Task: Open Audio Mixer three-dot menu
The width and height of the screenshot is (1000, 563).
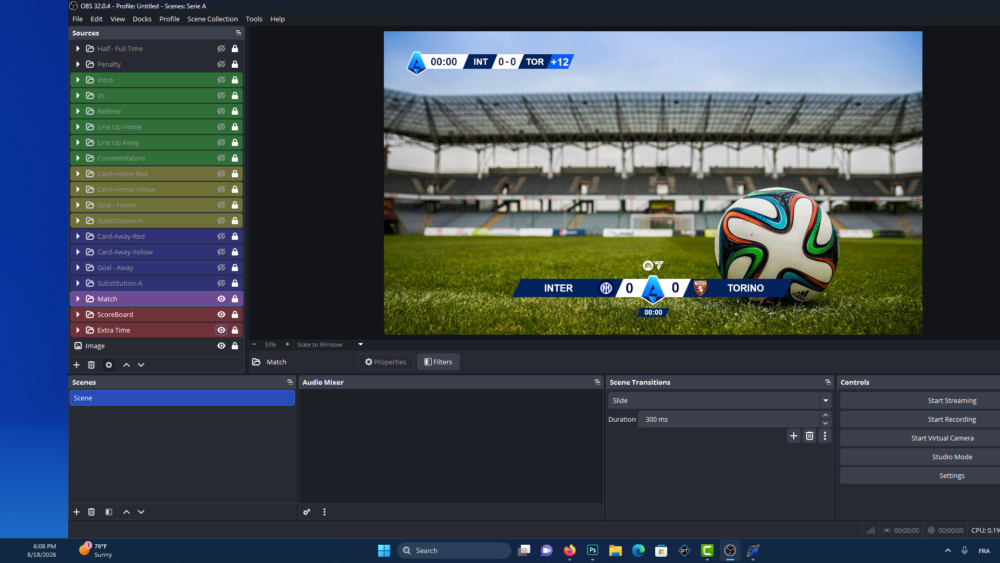Action: (x=324, y=512)
